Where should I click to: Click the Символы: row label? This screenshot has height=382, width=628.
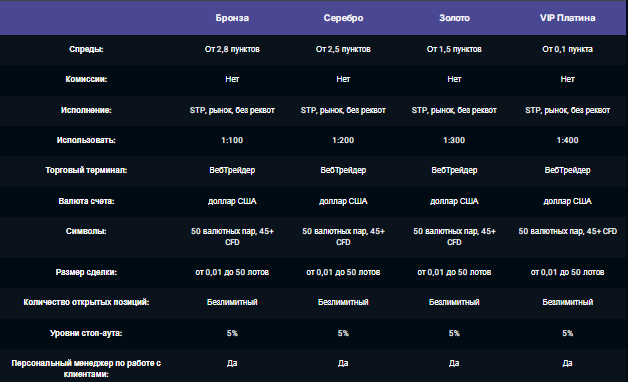click(86, 231)
